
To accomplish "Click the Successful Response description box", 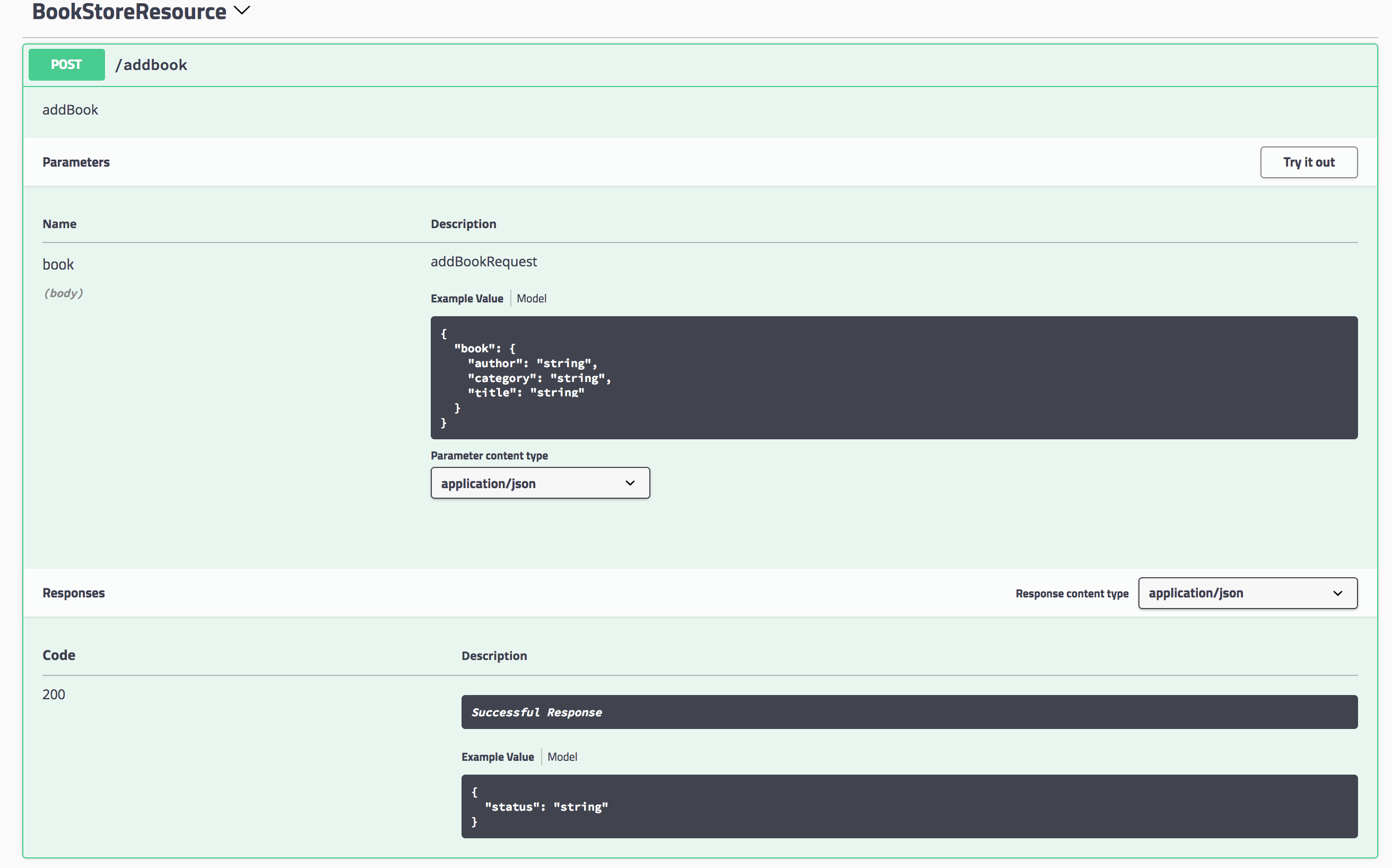I will click(x=909, y=712).
